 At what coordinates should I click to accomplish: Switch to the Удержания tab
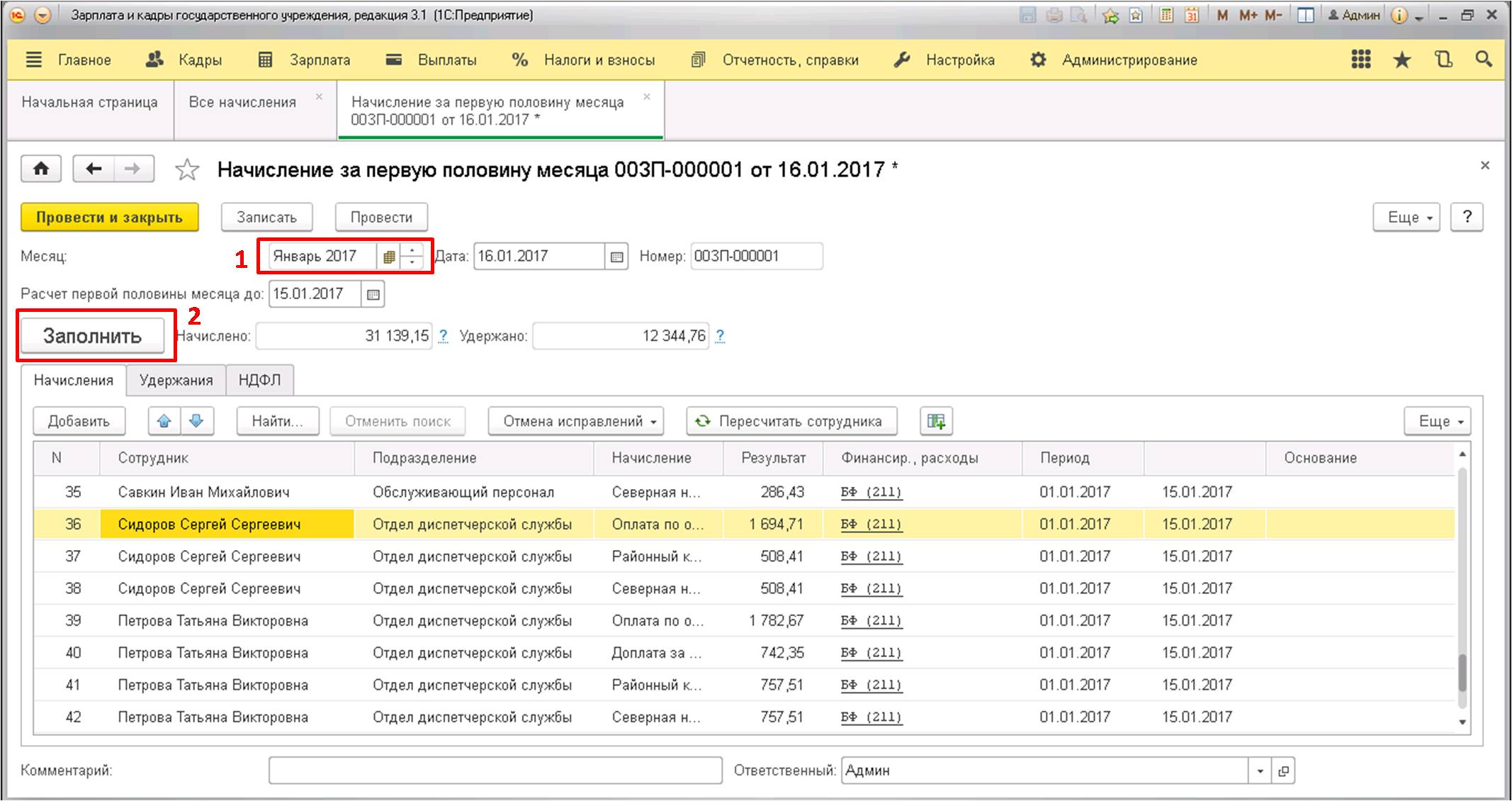pyautogui.click(x=176, y=381)
